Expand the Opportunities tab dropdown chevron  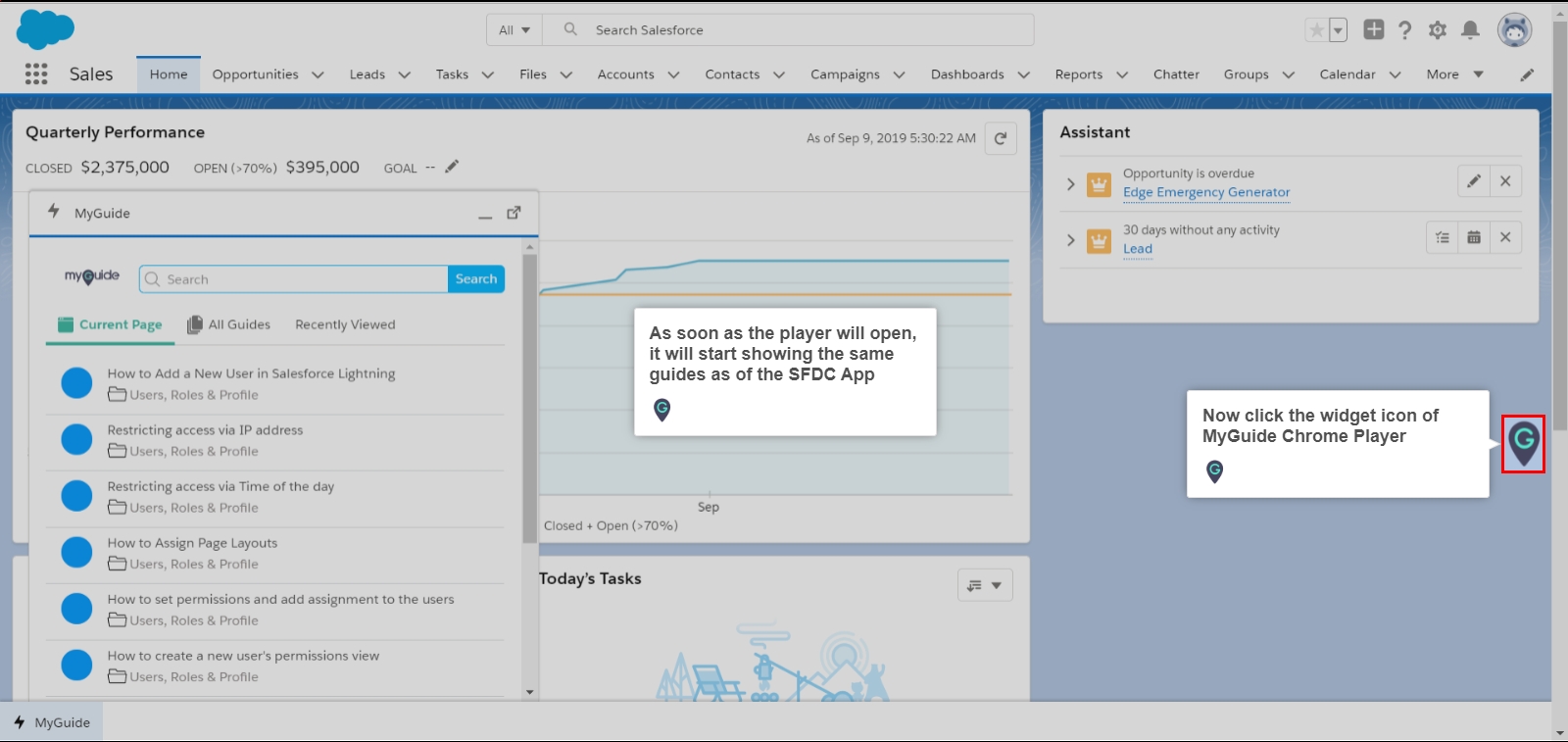[318, 74]
